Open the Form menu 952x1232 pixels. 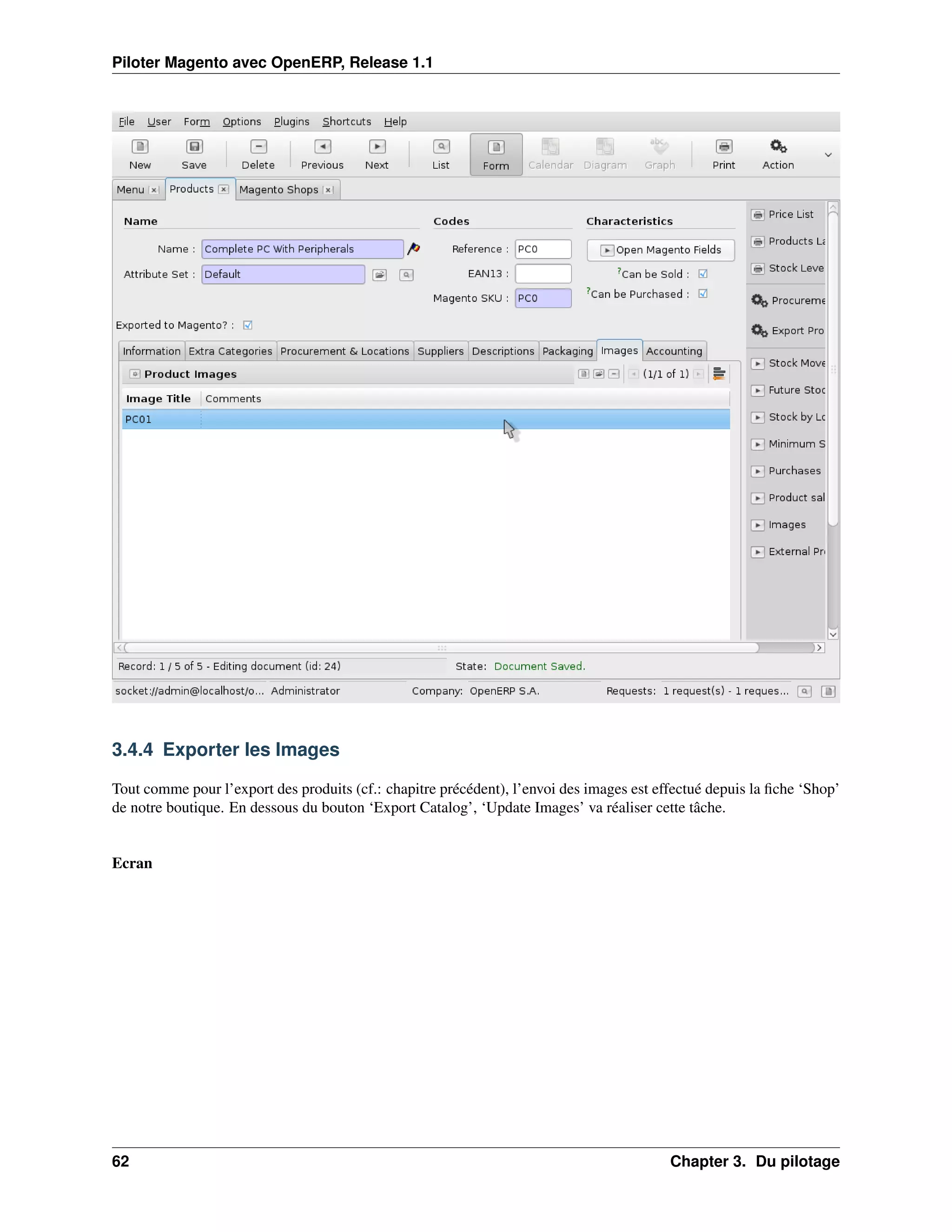[x=197, y=121]
